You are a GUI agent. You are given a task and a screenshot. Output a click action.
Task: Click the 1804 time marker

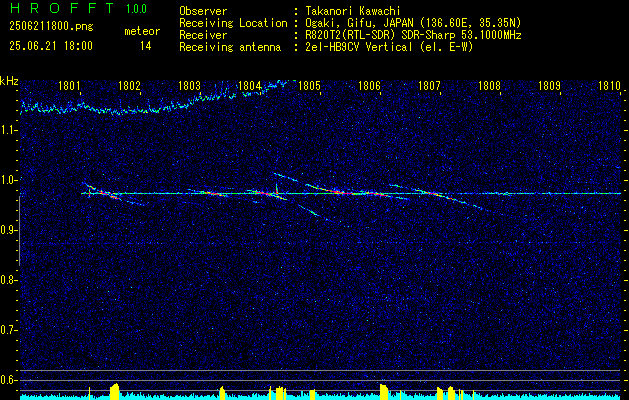click(x=249, y=86)
